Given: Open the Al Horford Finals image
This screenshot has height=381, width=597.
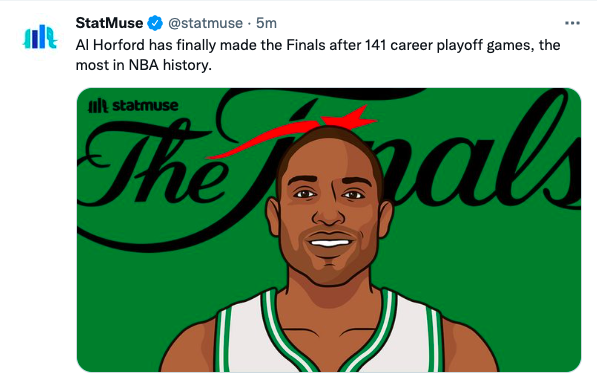Looking at the screenshot, I should [329, 230].
